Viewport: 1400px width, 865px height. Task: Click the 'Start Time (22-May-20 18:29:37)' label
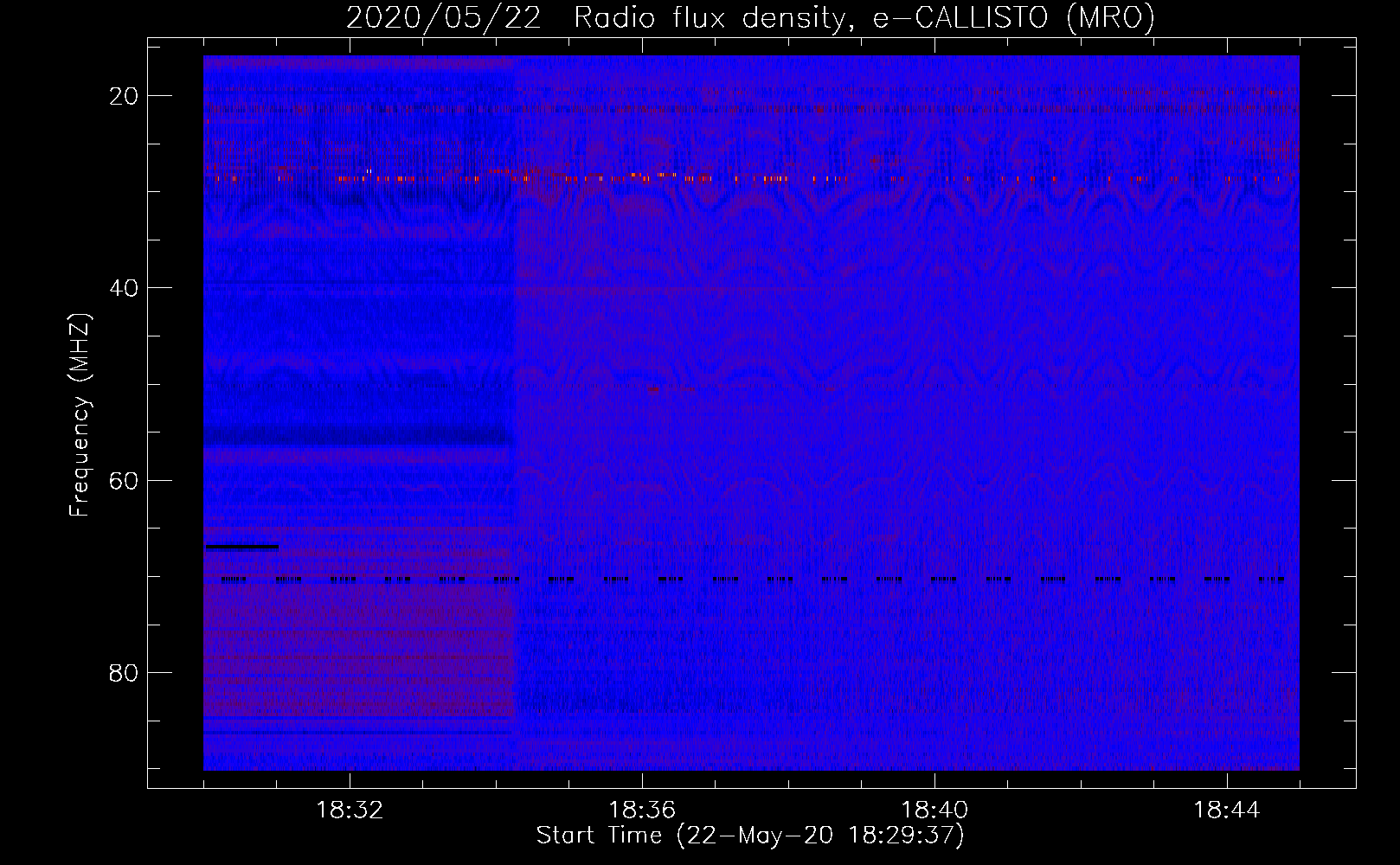[750, 836]
